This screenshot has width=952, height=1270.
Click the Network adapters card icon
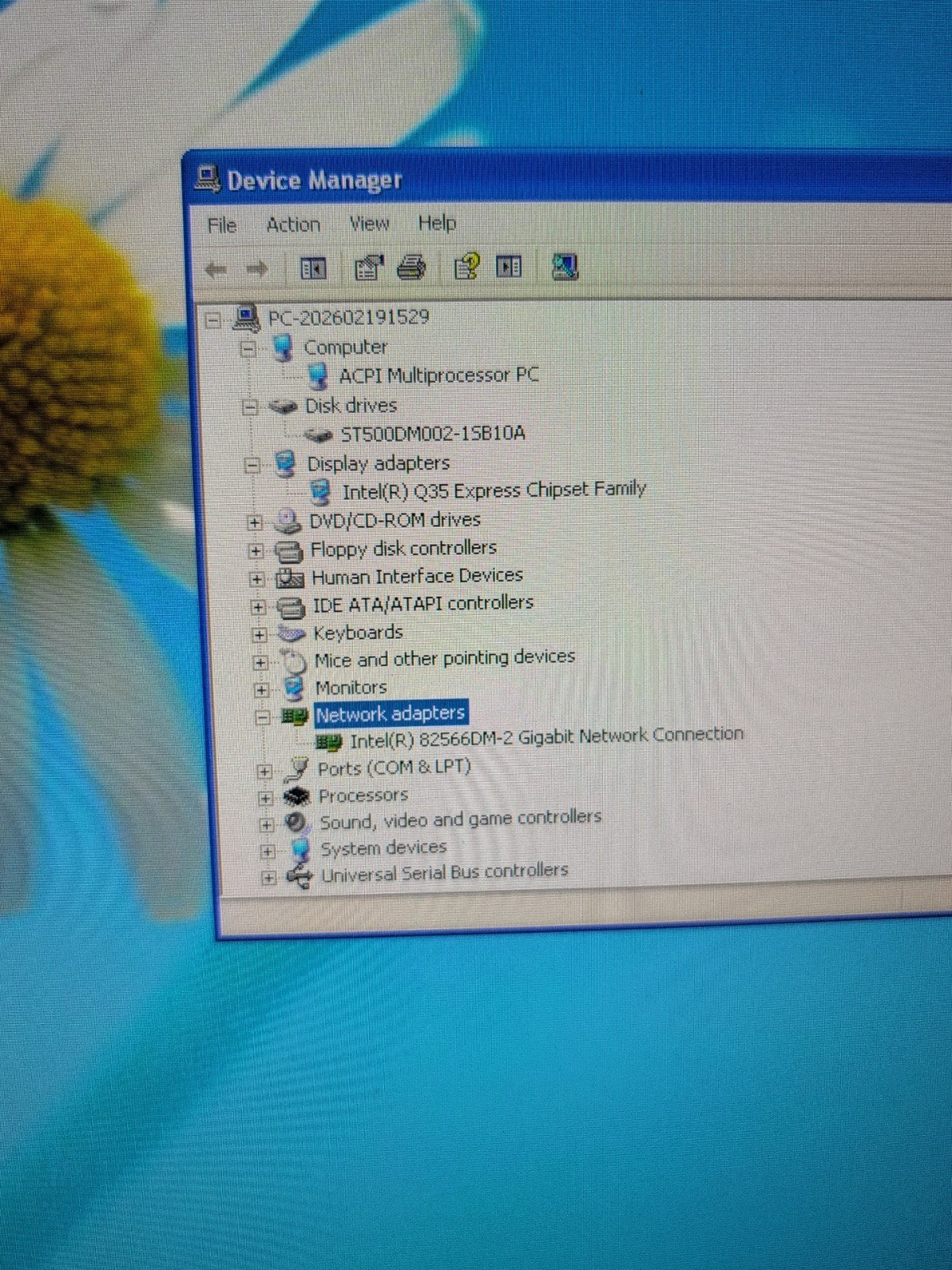click(294, 717)
